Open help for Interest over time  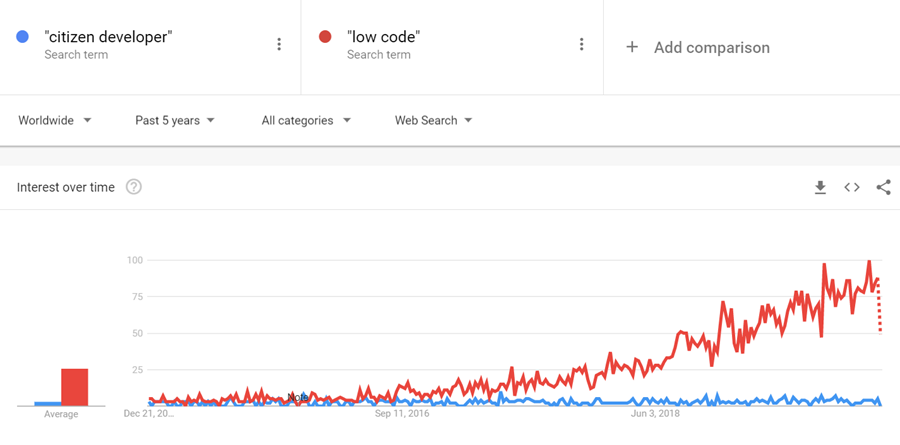click(x=134, y=187)
